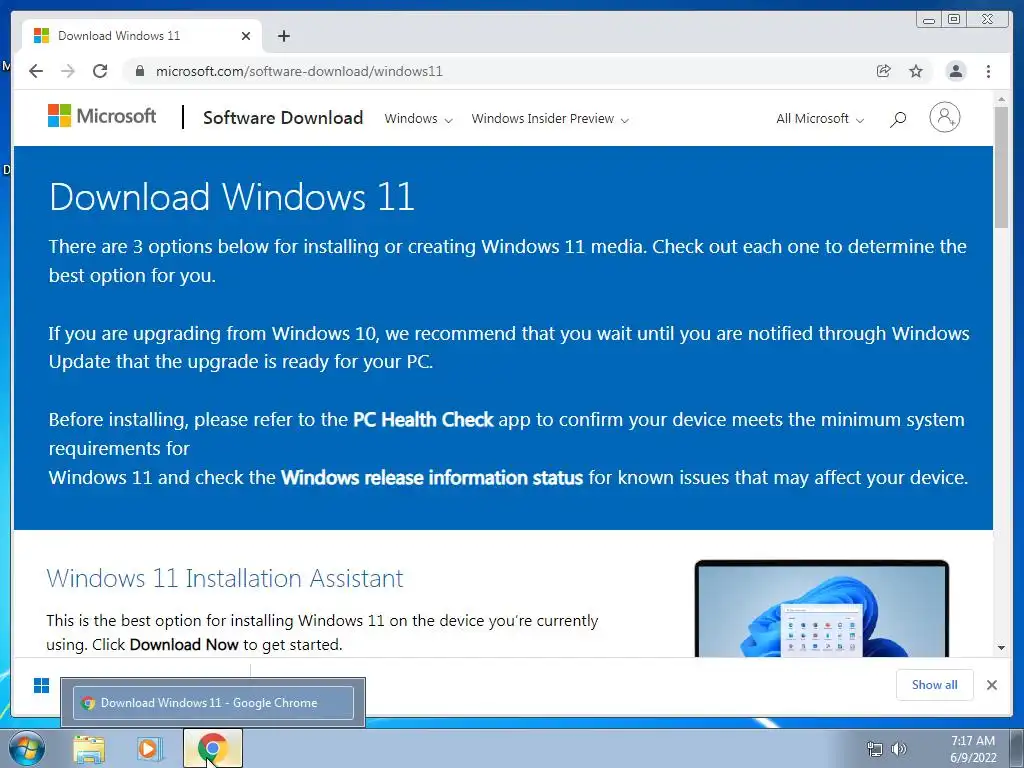The width and height of the screenshot is (1024, 768).
Task: Click the taskbar clock showing 7:17 AM
Action: [973, 749]
